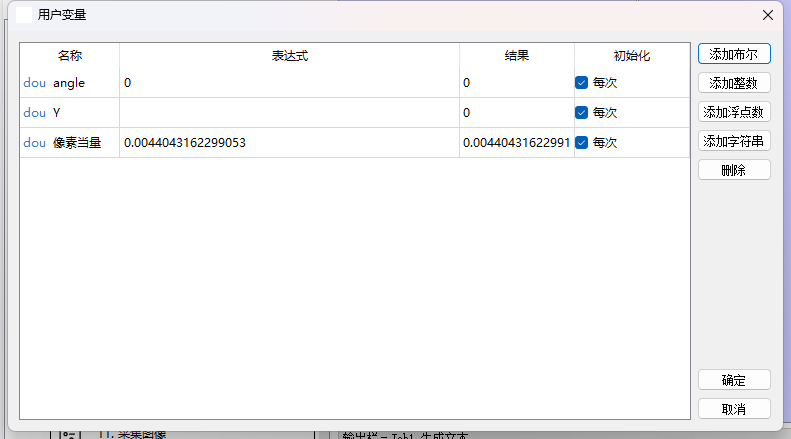Cancel the dialog with 取消
Screen dimensions: 791x439
tap(734, 409)
